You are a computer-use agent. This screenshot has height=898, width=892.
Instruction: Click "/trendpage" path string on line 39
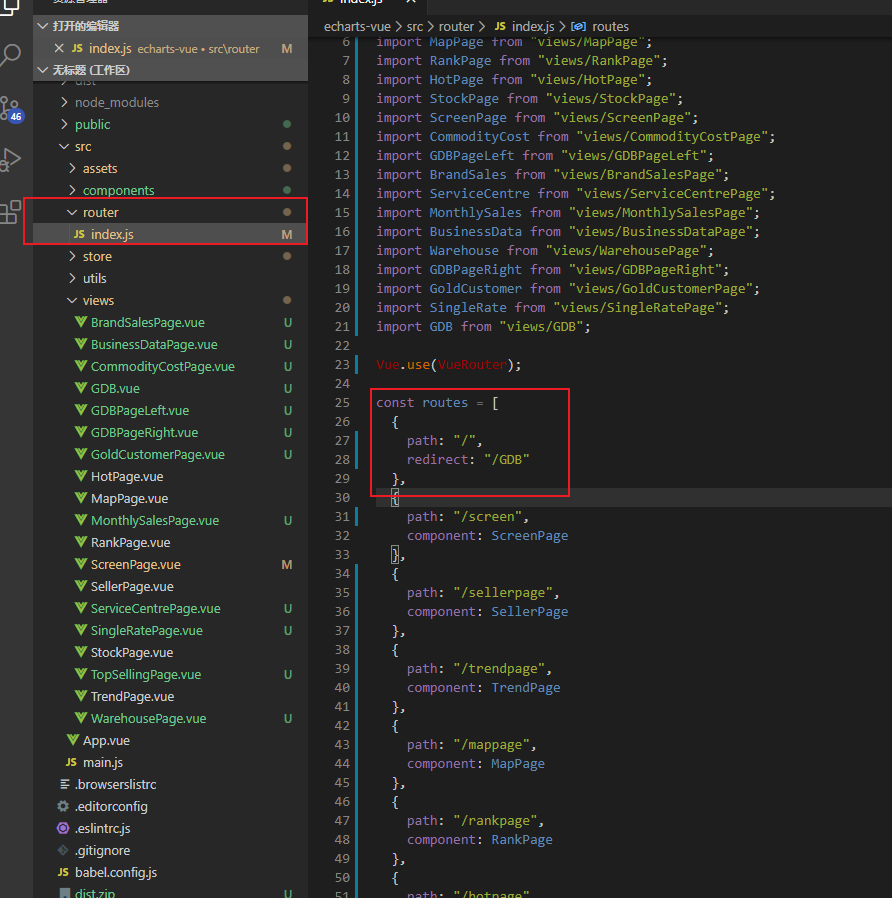[x=499, y=668]
